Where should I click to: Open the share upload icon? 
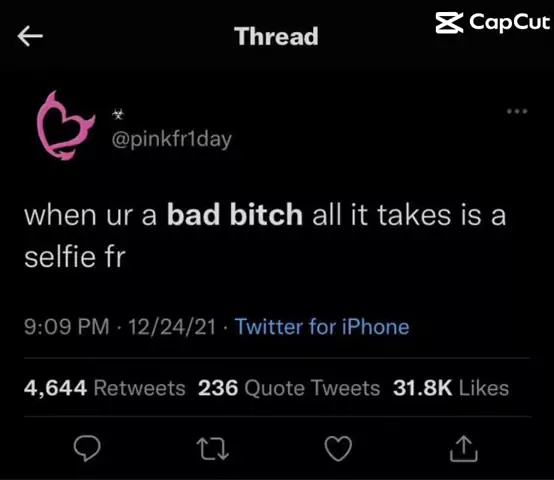tap(464, 449)
